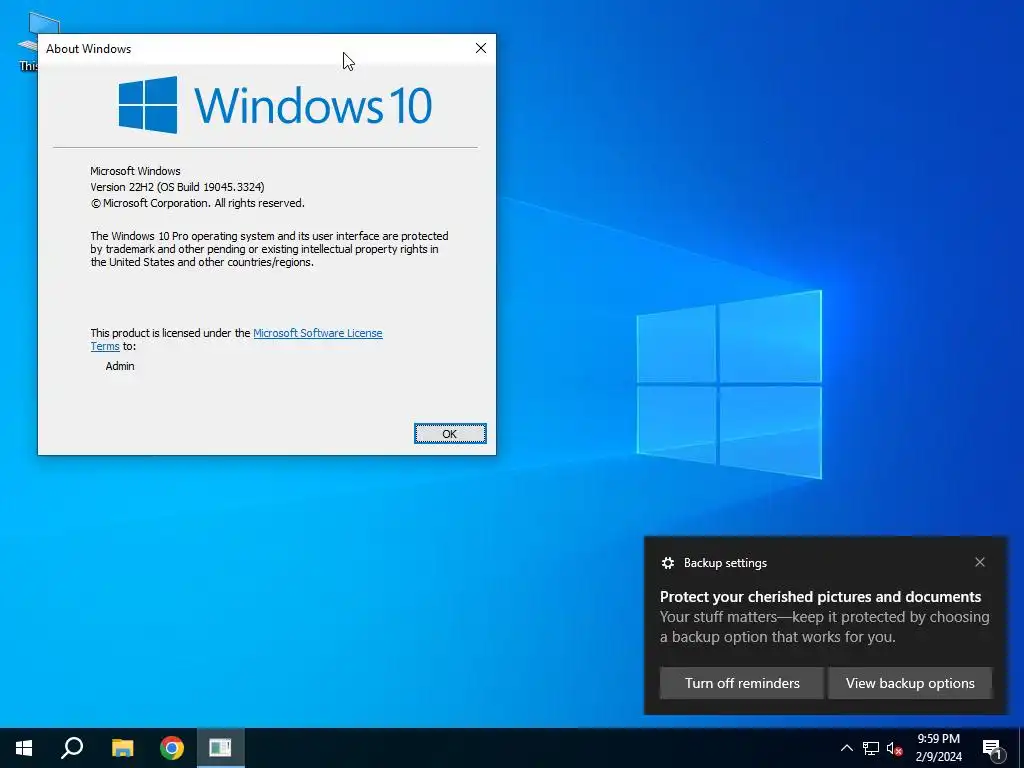Dismiss the Backup settings notification
This screenshot has width=1024, height=768.
(x=980, y=562)
